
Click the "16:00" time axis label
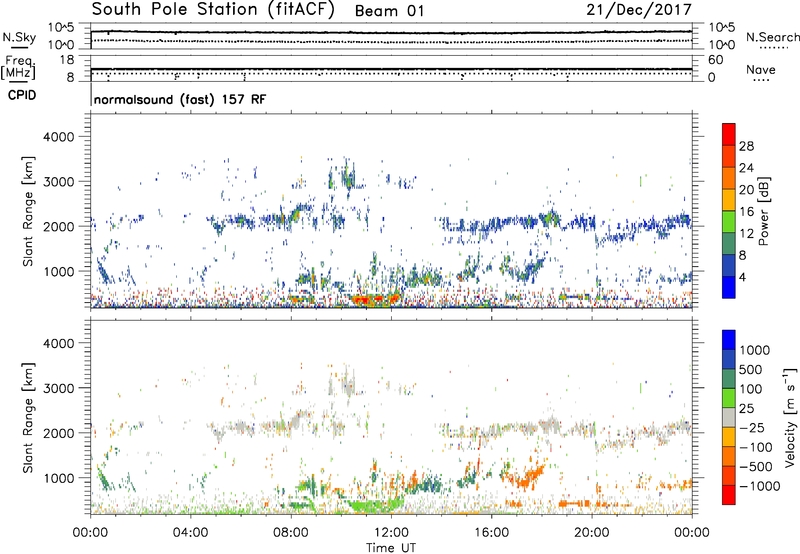click(x=491, y=533)
